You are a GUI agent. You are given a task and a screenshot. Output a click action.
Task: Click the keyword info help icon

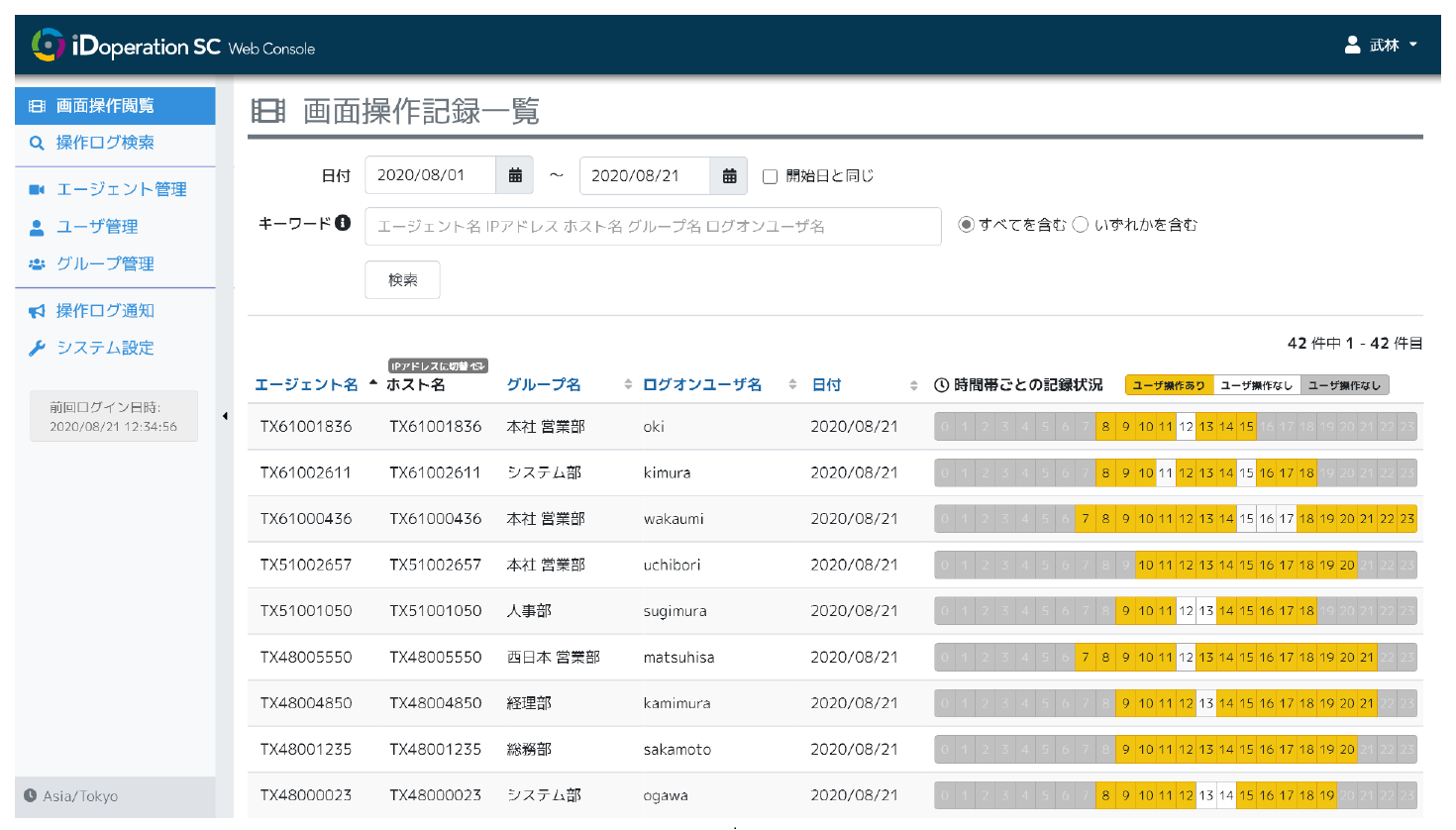click(x=343, y=223)
